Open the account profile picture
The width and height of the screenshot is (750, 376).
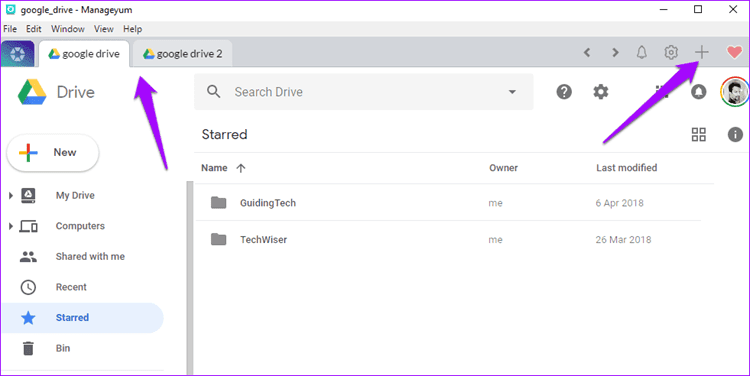click(734, 91)
